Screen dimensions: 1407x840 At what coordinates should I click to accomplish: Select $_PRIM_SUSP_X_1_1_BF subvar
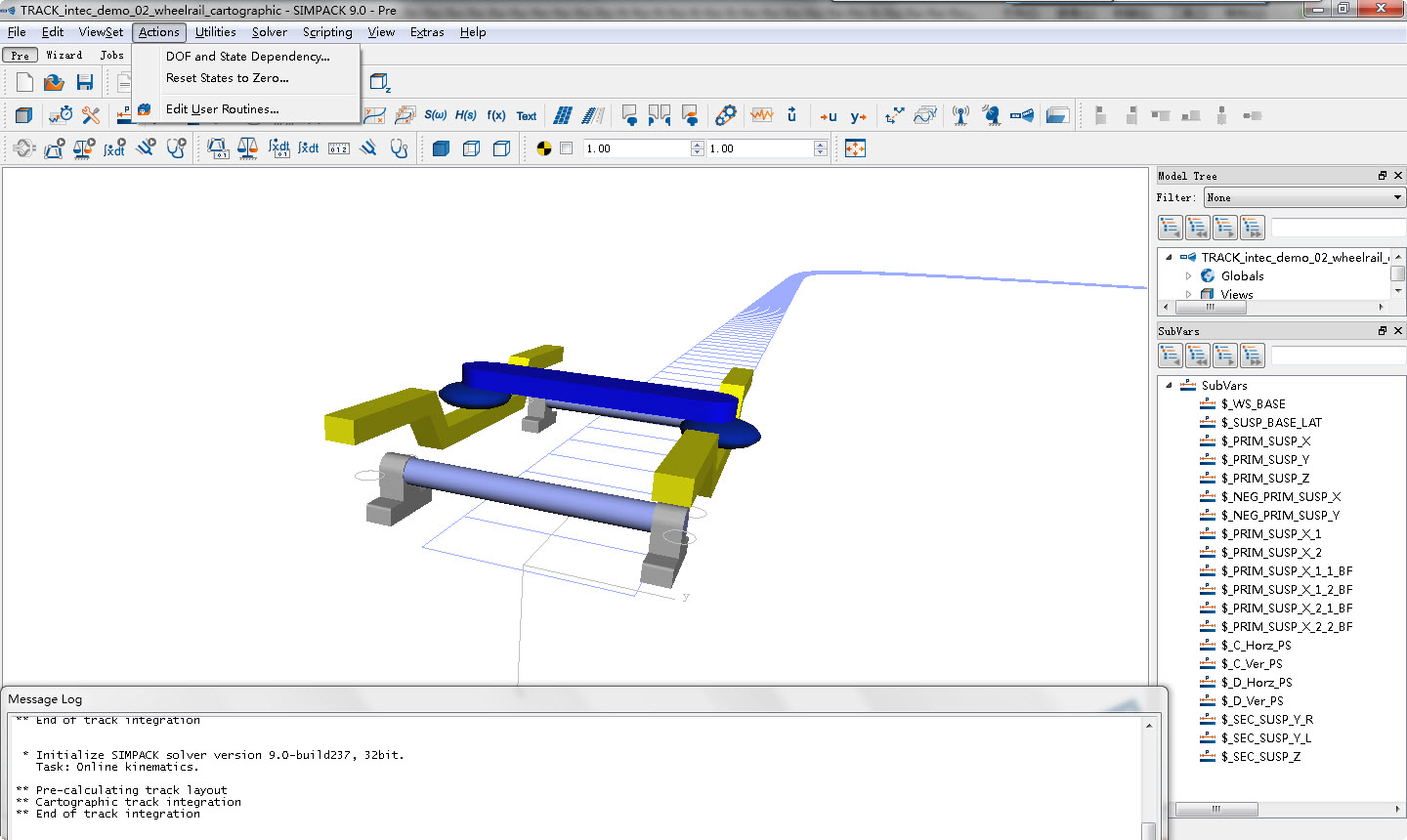click(x=1287, y=571)
